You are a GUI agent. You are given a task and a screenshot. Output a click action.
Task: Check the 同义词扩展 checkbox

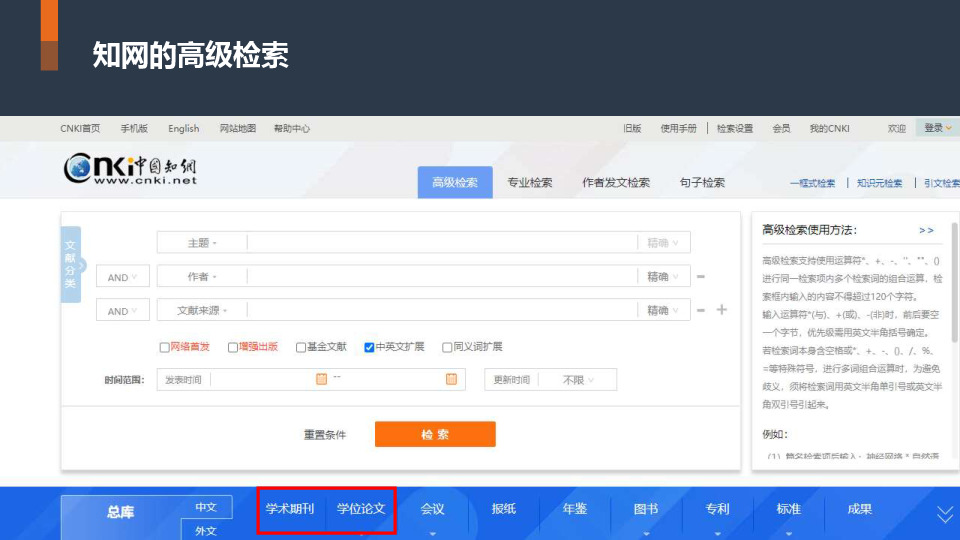point(447,347)
